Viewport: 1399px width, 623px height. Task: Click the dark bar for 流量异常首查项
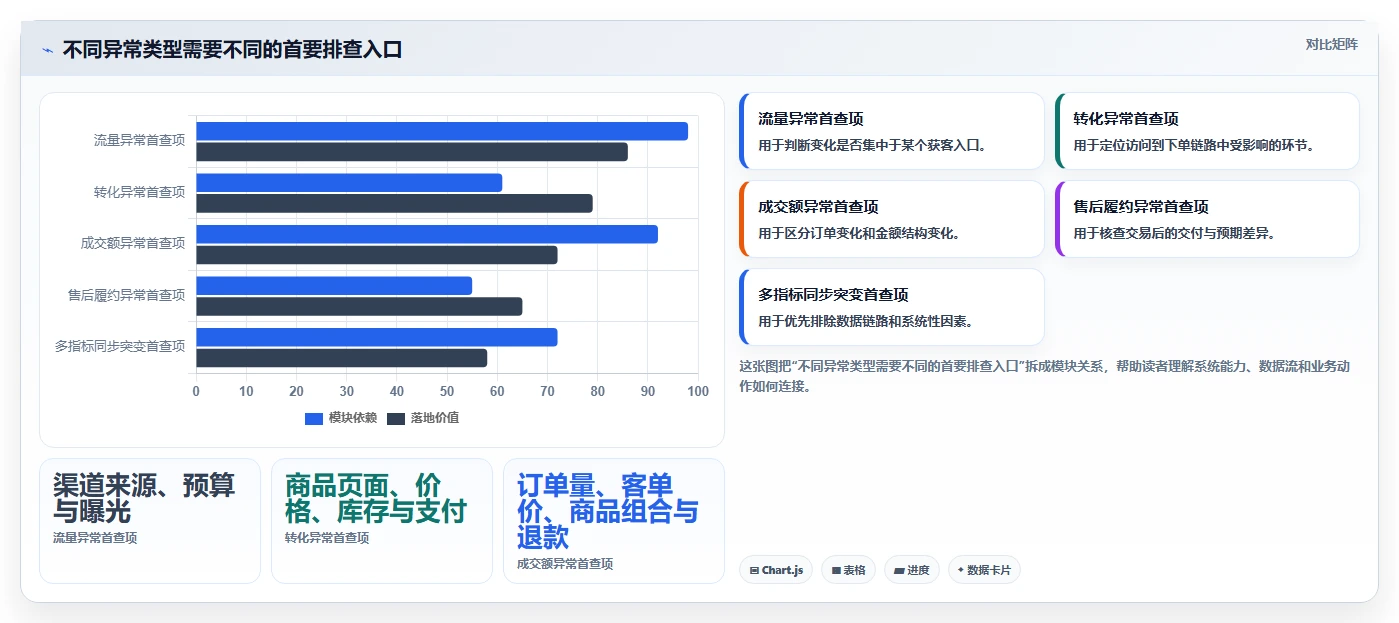(x=412, y=152)
